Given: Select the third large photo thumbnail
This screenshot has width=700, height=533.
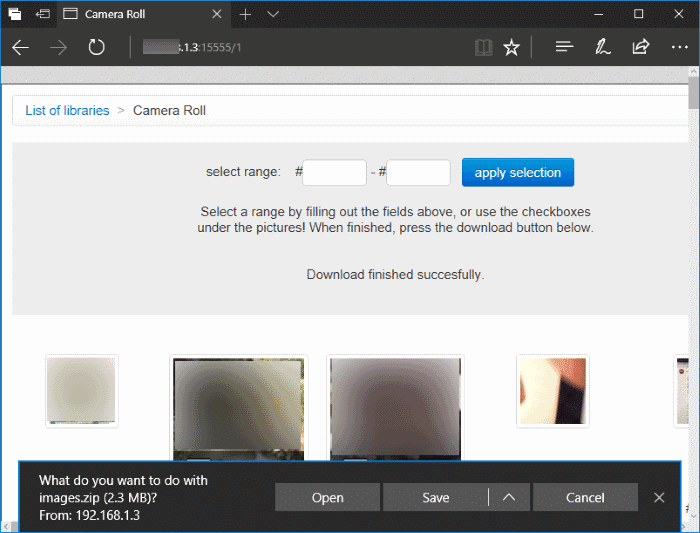Looking at the screenshot, I should pyautogui.click(x=396, y=408).
